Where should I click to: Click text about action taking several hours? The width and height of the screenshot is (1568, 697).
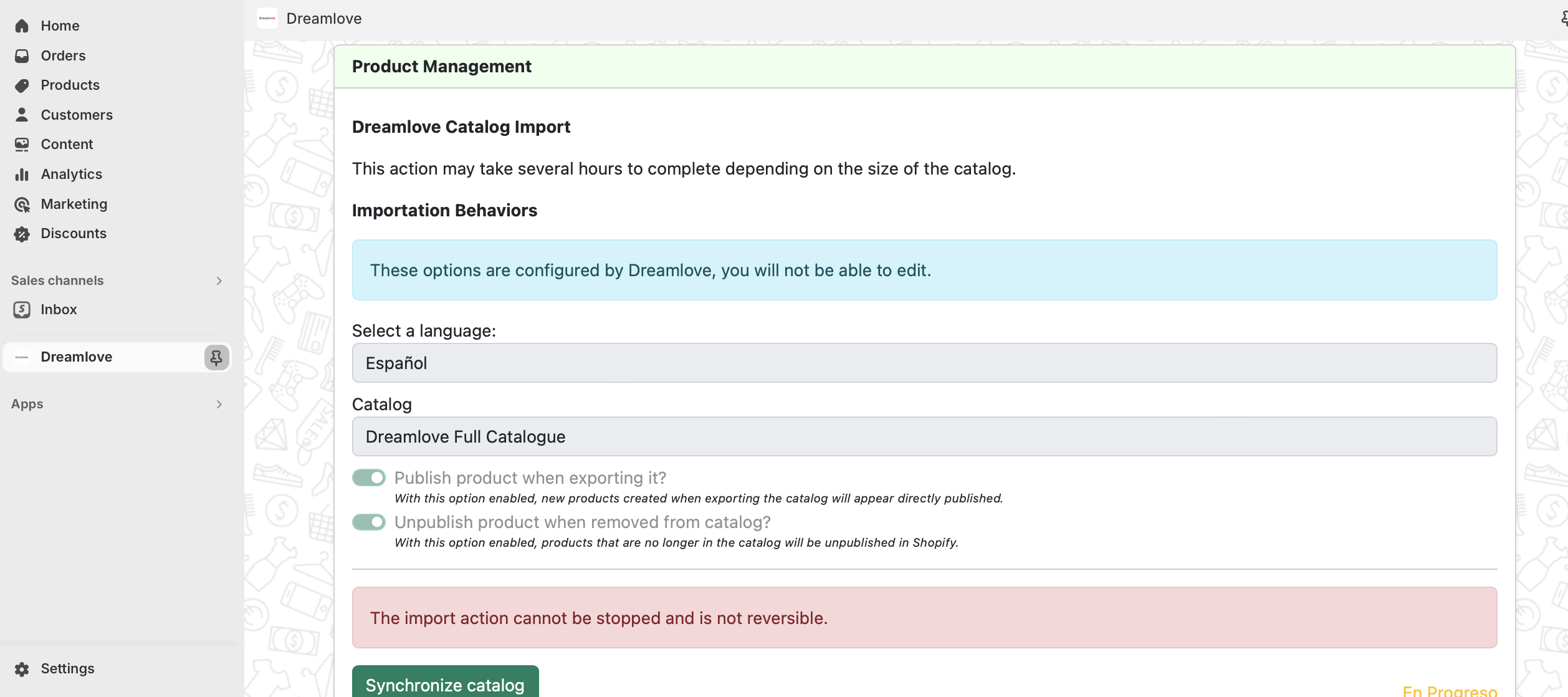click(x=684, y=168)
